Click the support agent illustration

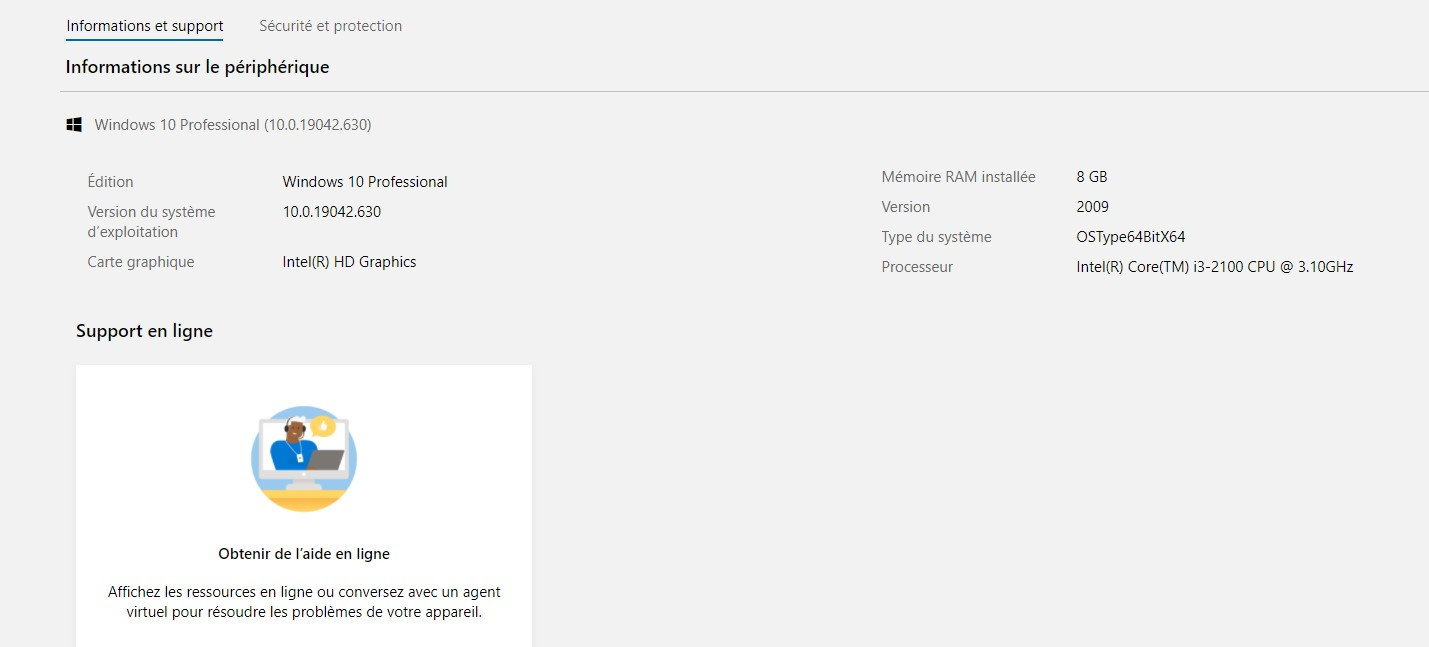click(304, 458)
